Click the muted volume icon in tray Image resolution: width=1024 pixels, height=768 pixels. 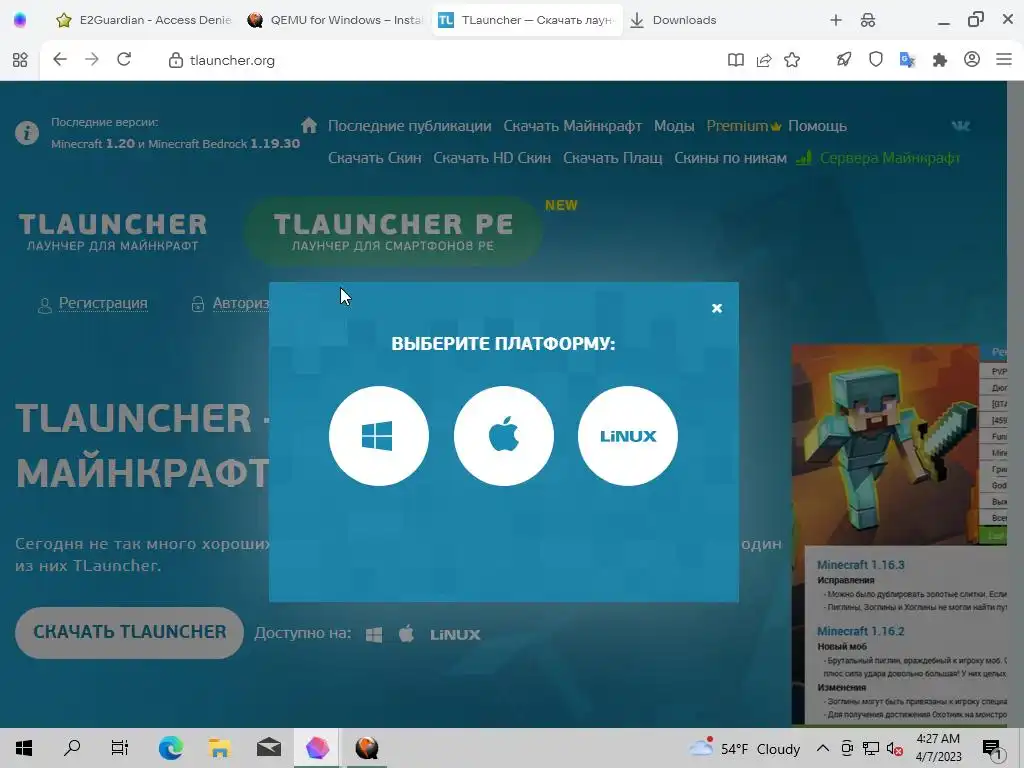coord(895,748)
